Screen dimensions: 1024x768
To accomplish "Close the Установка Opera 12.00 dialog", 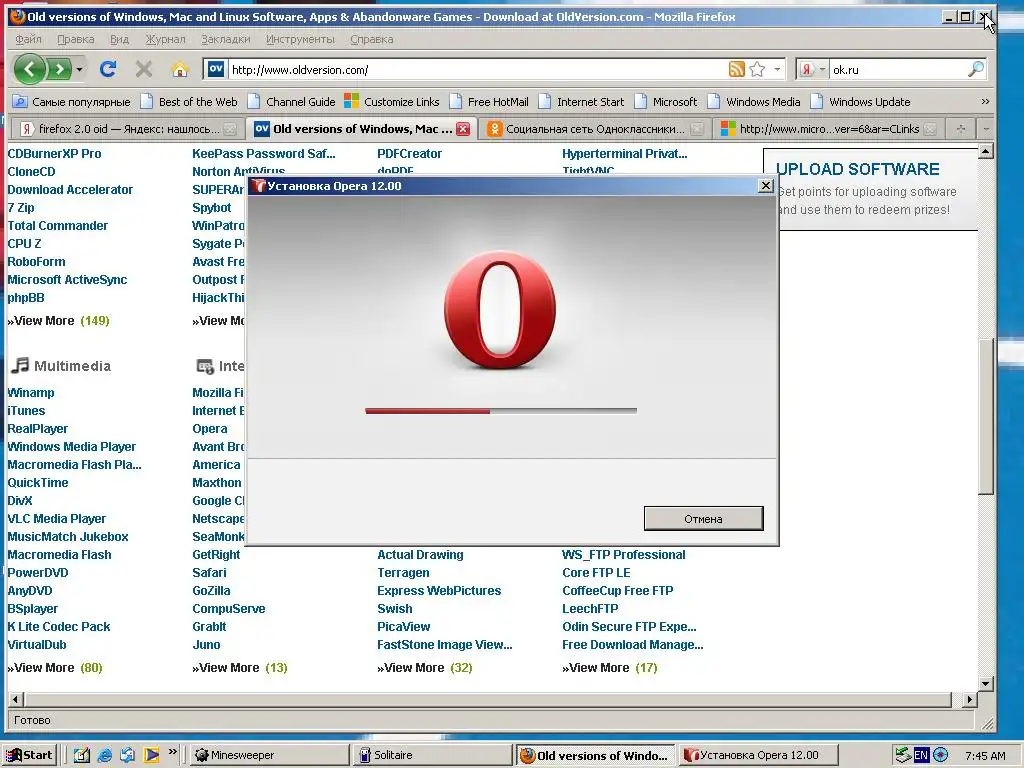I will pyautogui.click(x=766, y=185).
